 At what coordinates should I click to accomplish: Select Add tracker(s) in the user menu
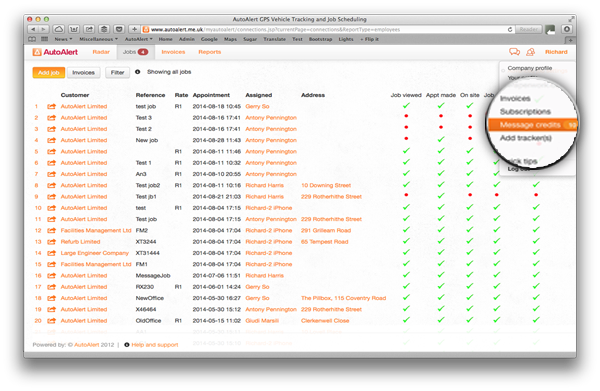coord(525,138)
